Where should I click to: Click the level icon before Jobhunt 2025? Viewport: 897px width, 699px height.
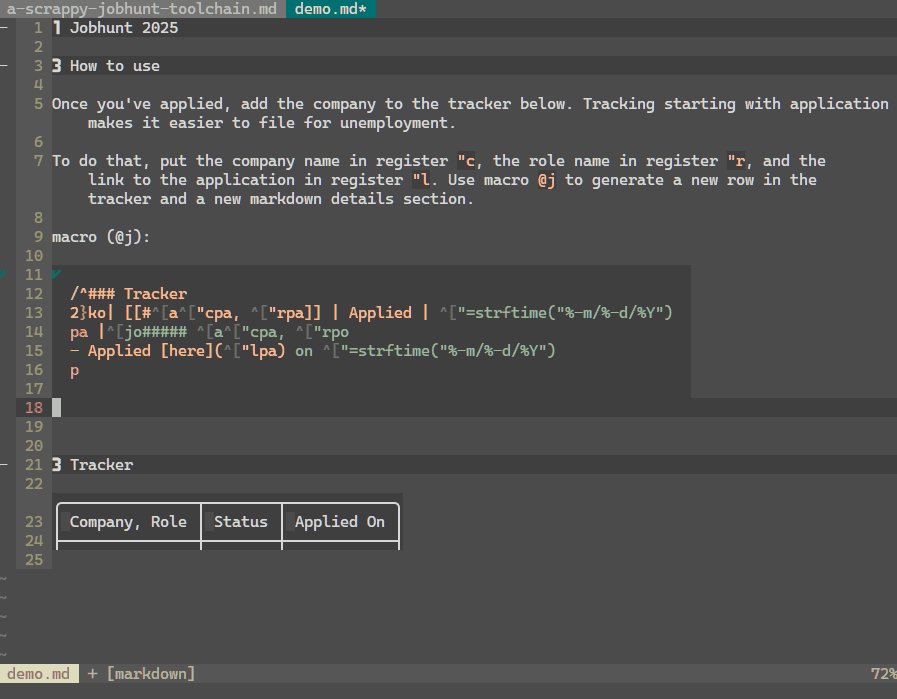tap(57, 28)
